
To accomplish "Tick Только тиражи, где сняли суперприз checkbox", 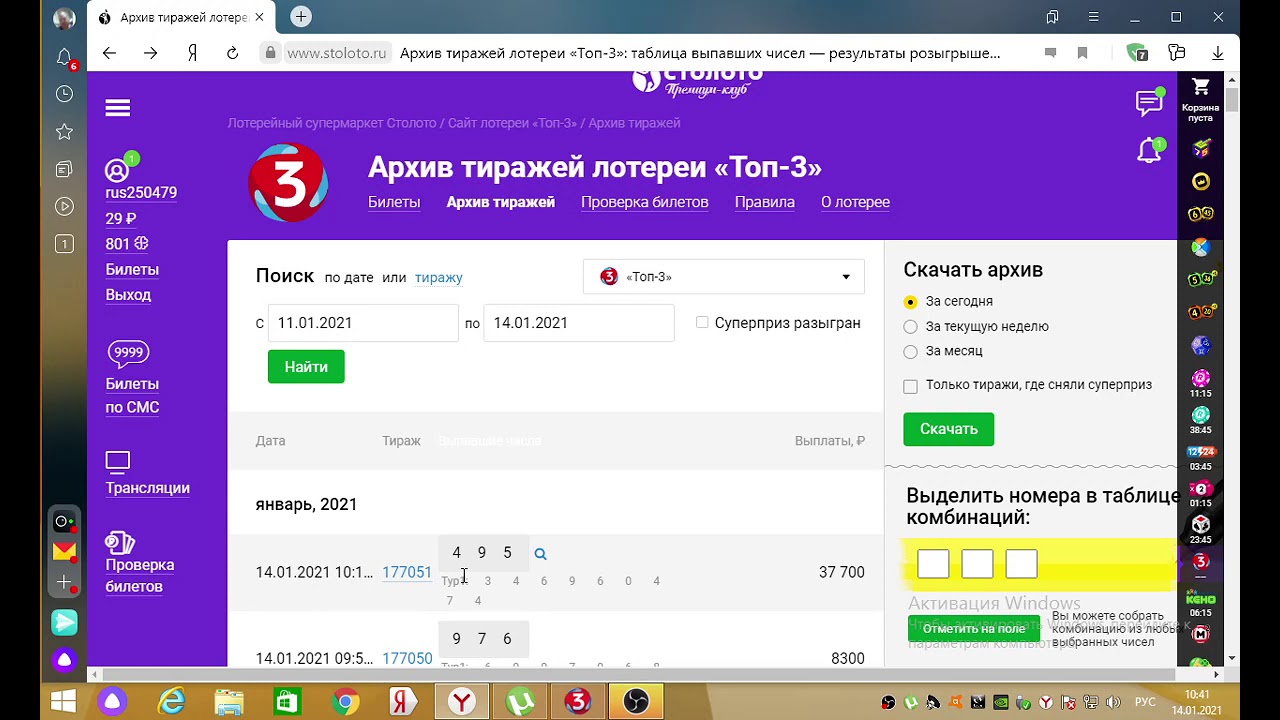I will coord(910,386).
